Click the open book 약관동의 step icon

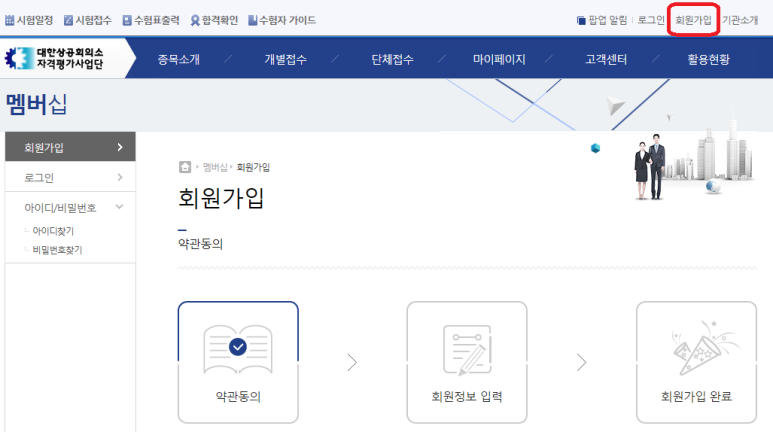click(238, 349)
